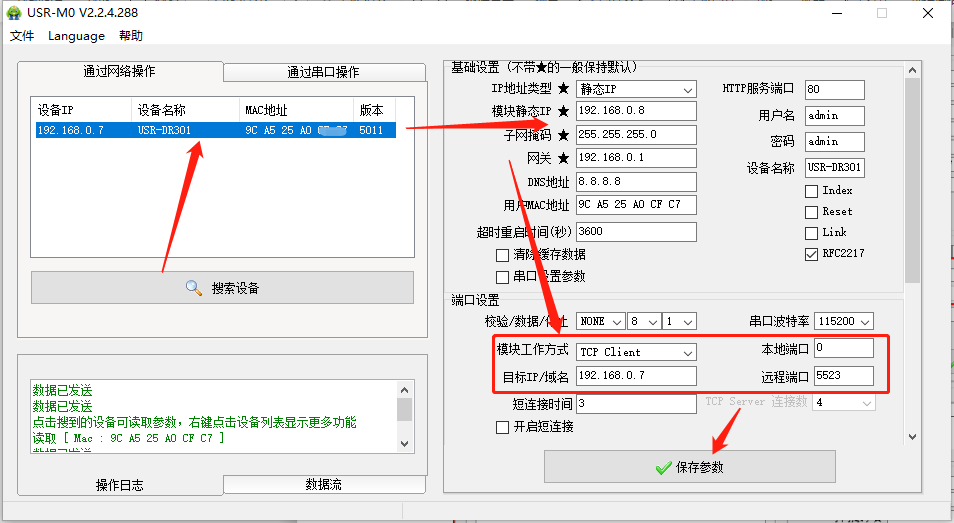Switch to the 数据流 tab

(x=323, y=484)
